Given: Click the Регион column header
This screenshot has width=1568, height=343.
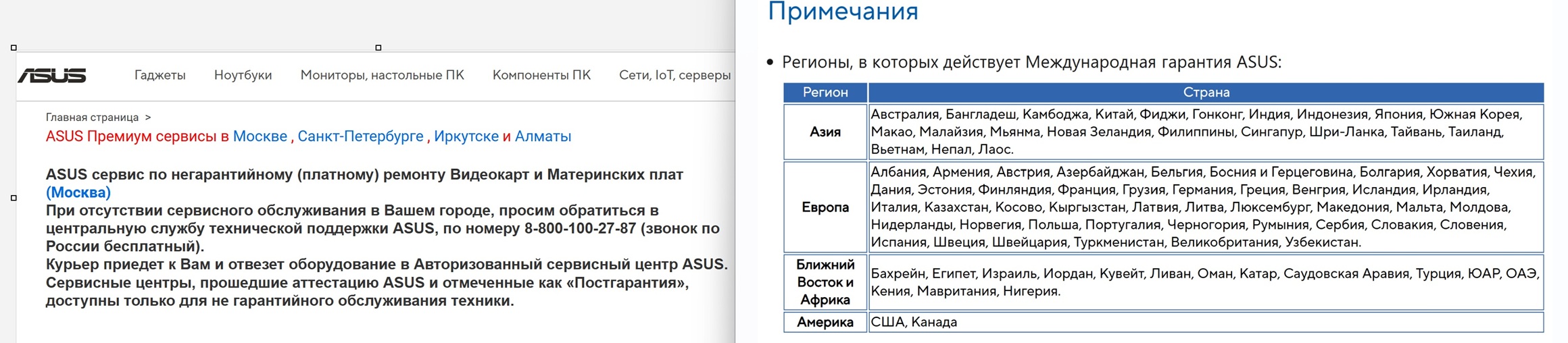Looking at the screenshot, I should pyautogui.click(x=825, y=93).
